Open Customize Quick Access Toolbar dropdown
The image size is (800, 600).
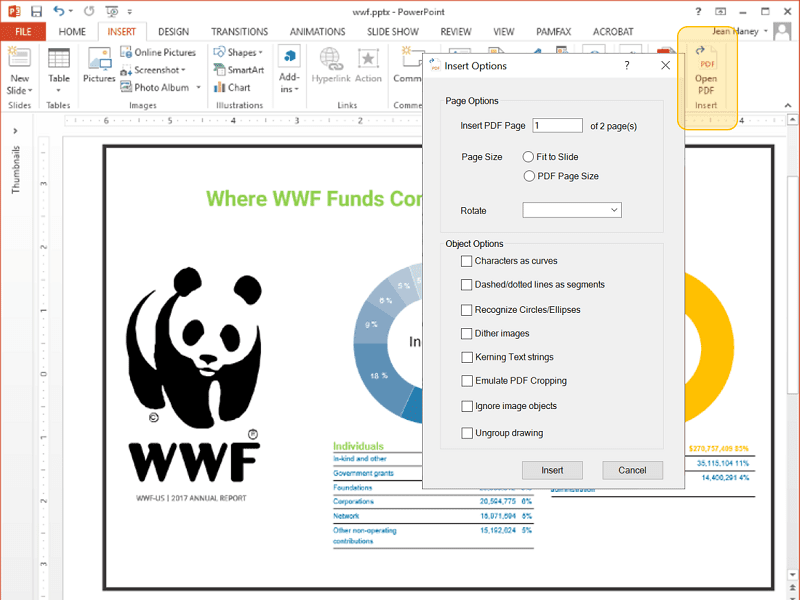click(130, 11)
